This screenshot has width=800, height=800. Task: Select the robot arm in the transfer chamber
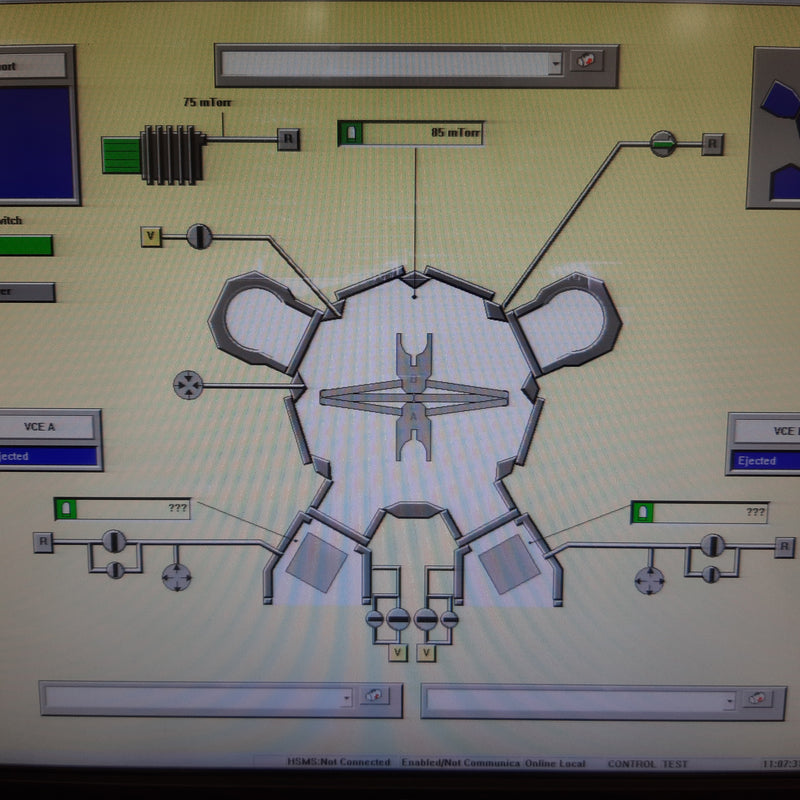(x=414, y=397)
